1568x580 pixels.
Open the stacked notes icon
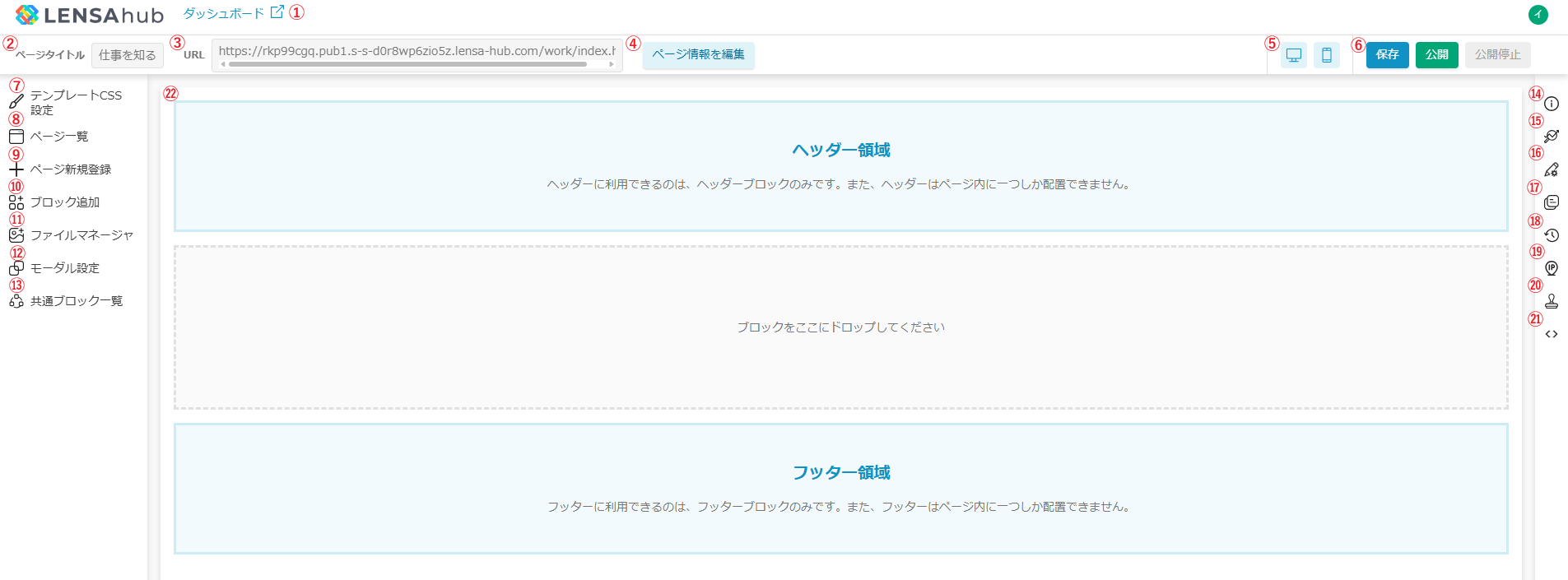pyautogui.click(x=1552, y=202)
